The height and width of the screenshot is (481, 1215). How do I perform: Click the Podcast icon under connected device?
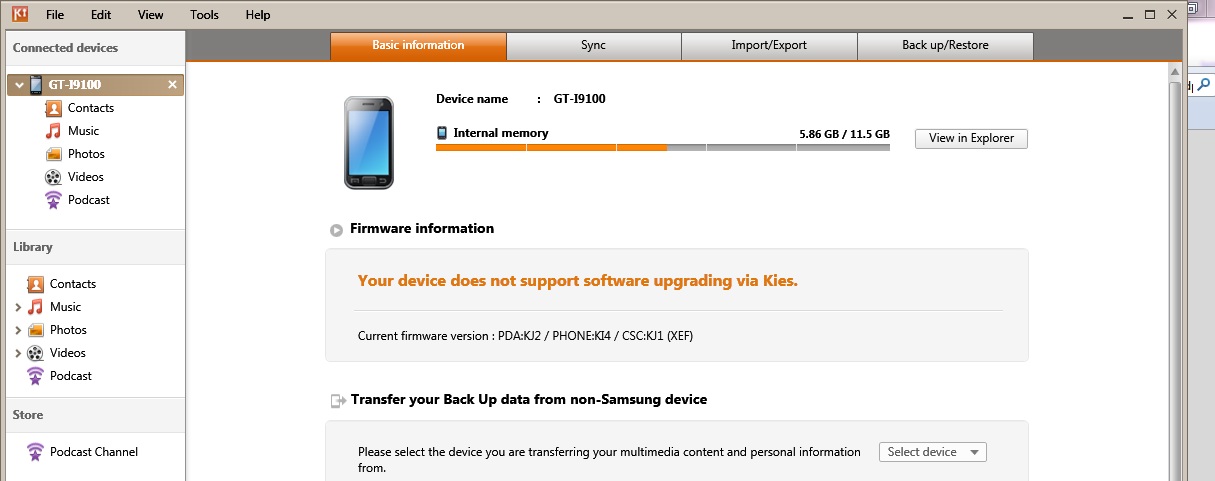[54, 200]
